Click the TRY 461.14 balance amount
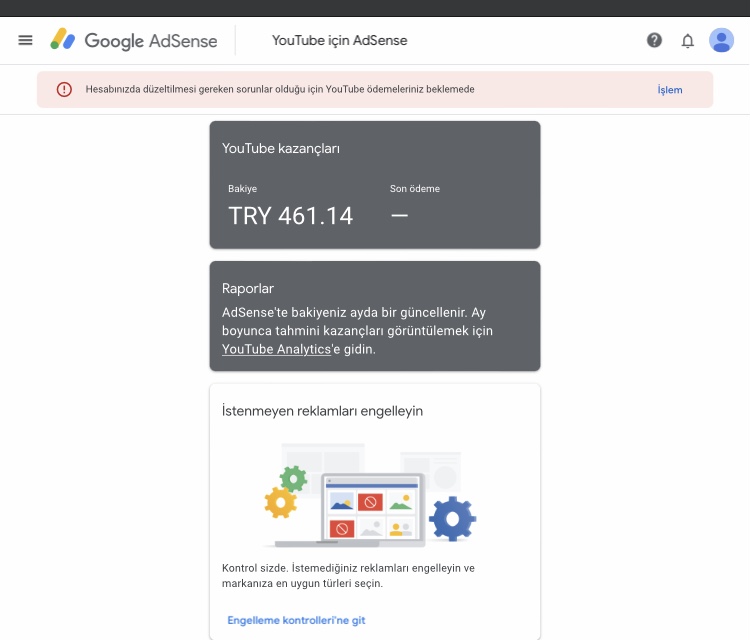 click(291, 216)
